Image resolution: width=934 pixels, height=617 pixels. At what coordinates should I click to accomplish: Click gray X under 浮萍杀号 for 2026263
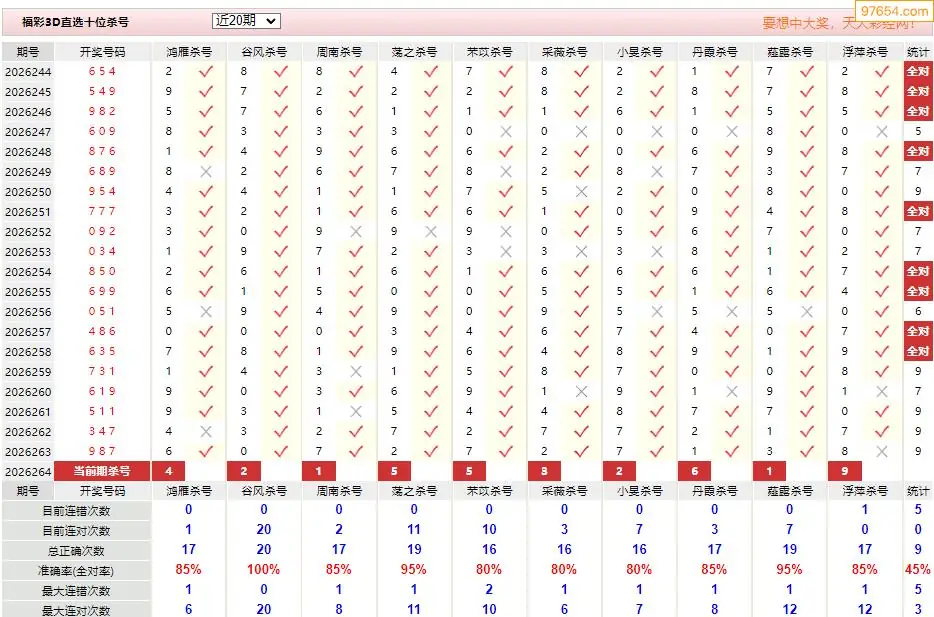pyautogui.click(x=882, y=451)
